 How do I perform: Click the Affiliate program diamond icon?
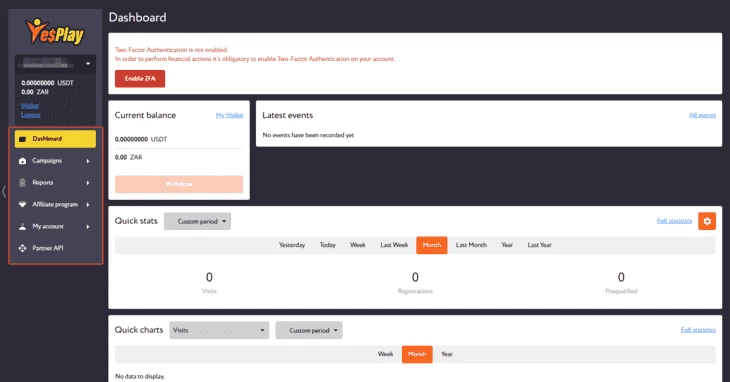(x=22, y=205)
